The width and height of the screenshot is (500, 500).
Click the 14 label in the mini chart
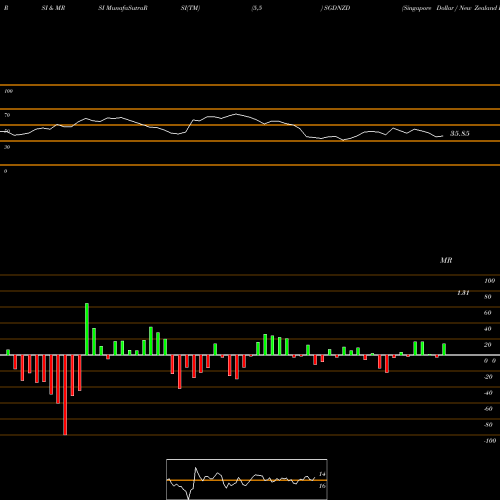(322, 474)
